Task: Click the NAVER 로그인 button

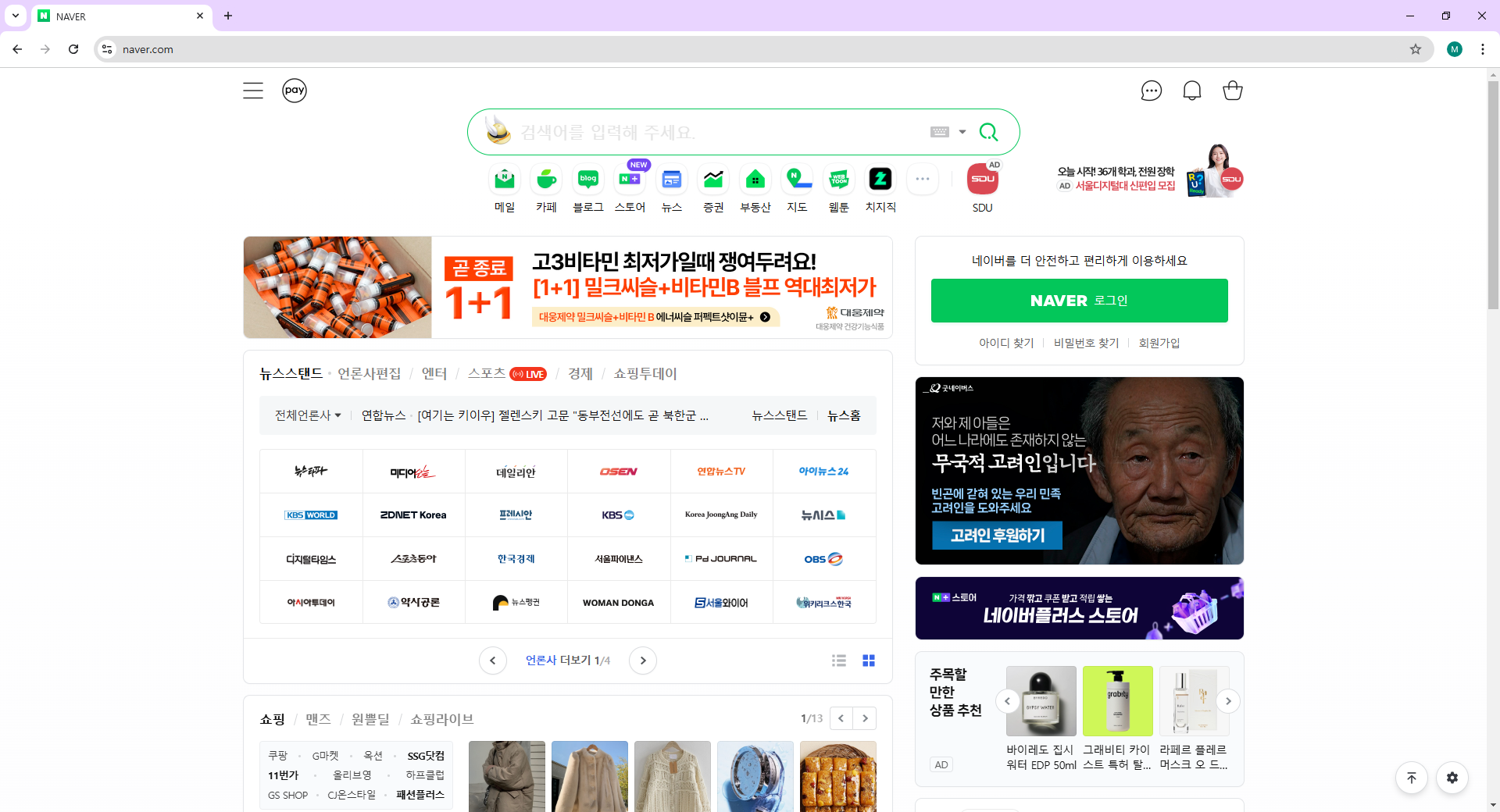Action: pos(1079,301)
